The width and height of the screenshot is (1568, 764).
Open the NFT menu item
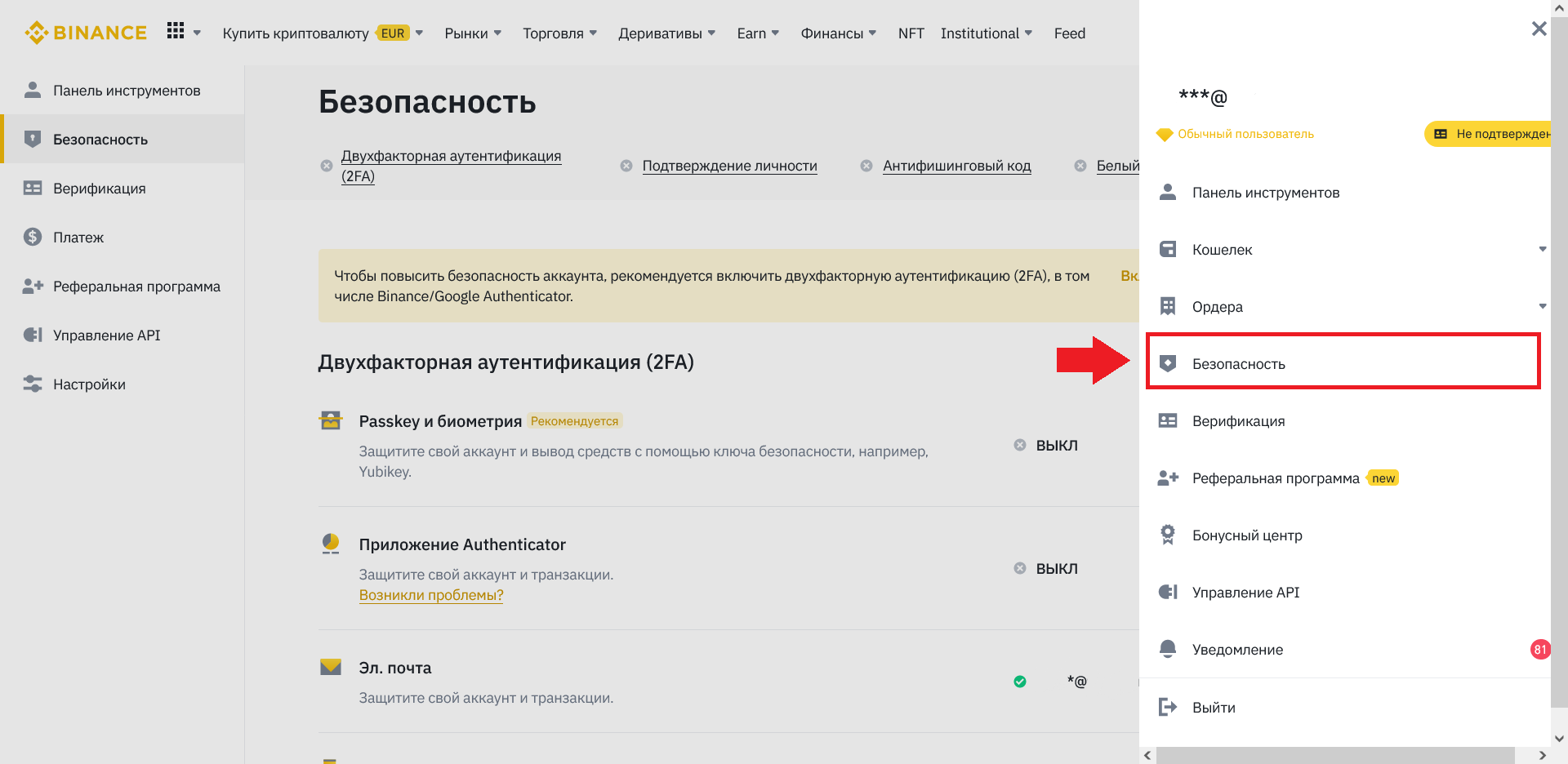(911, 33)
